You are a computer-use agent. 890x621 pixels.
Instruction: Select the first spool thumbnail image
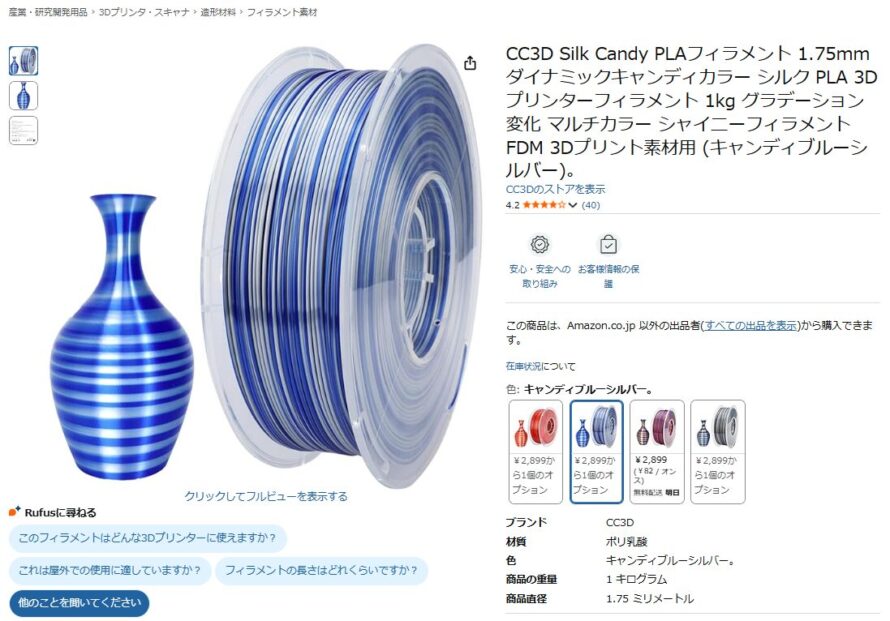point(23,61)
